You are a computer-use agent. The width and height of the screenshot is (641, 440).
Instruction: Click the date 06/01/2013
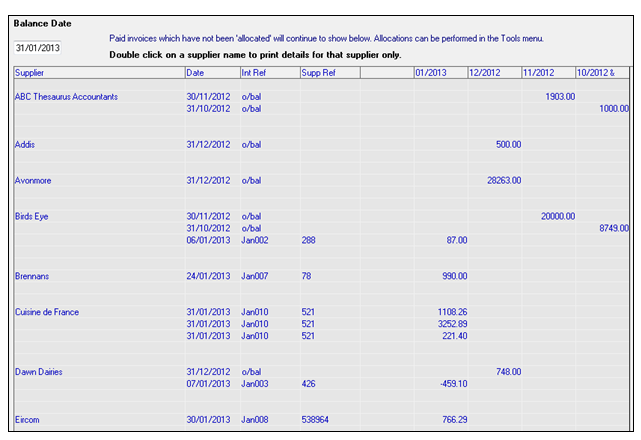point(208,240)
